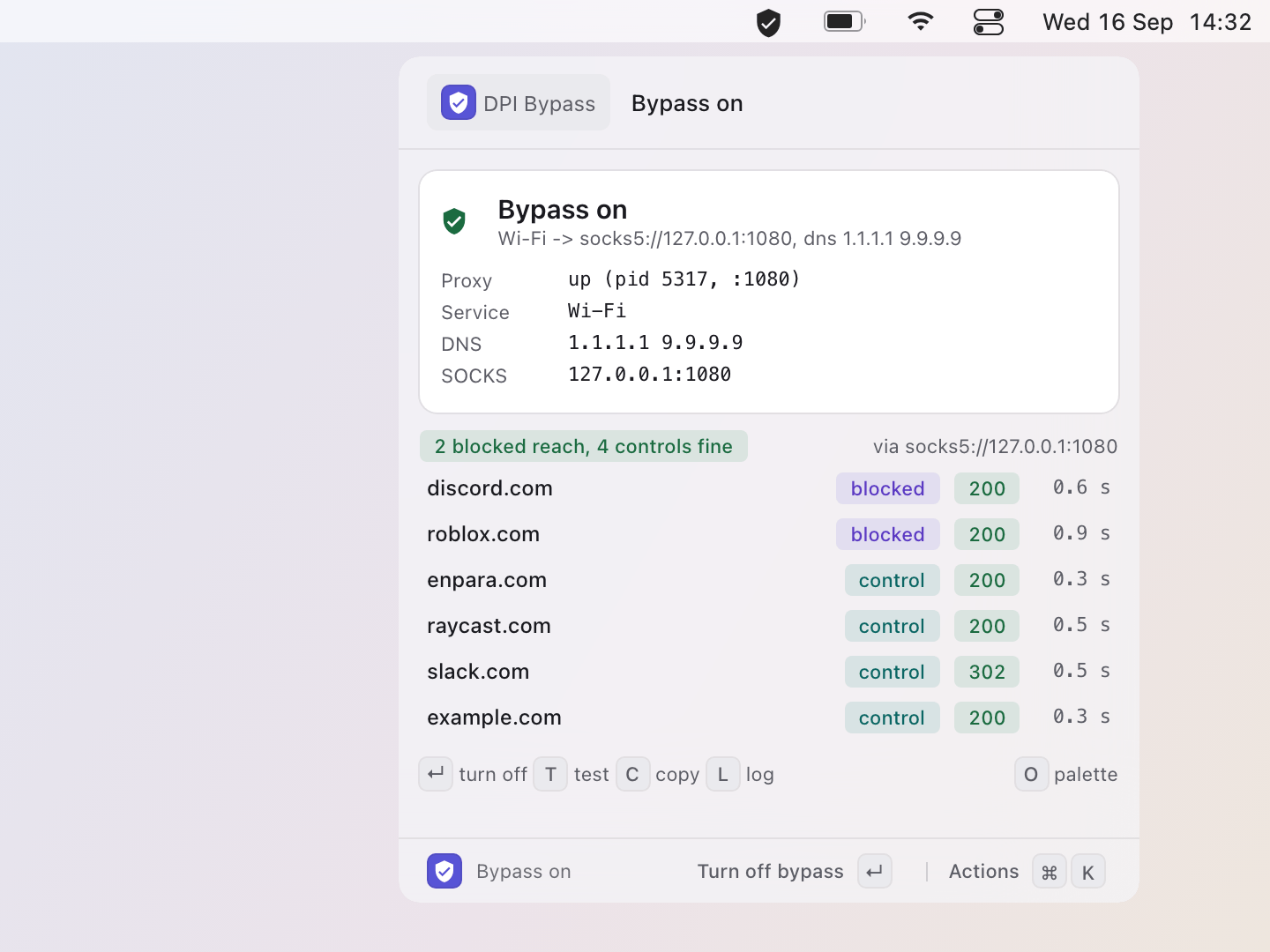
Task: Click the blocked tag for roblox.com
Action: pyautogui.click(x=888, y=534)
